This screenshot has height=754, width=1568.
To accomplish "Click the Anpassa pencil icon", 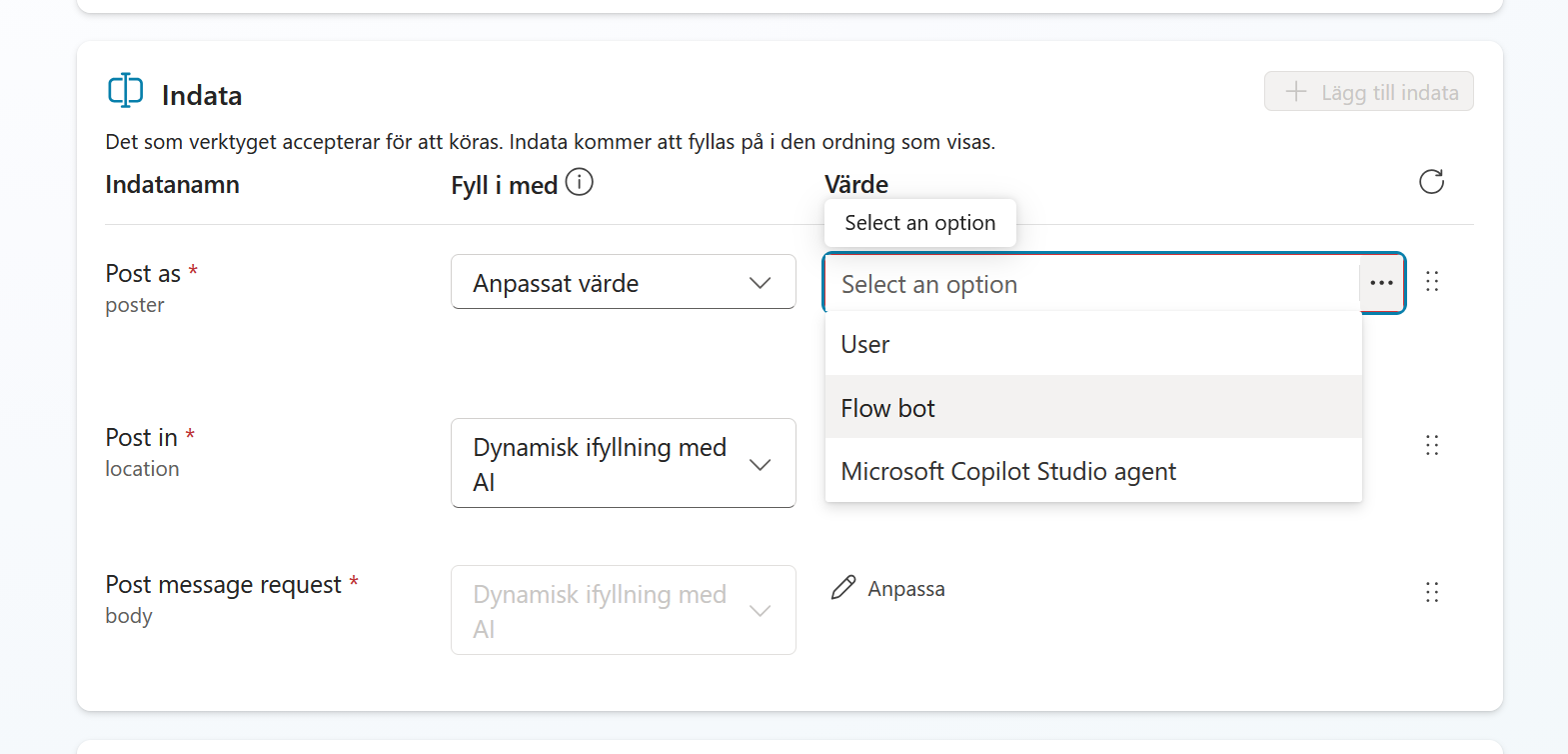I will coord(843,588).
